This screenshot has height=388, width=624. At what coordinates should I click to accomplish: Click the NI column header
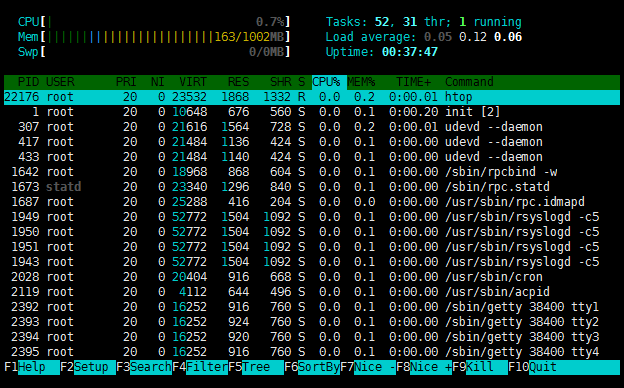[x=158, y=82]
